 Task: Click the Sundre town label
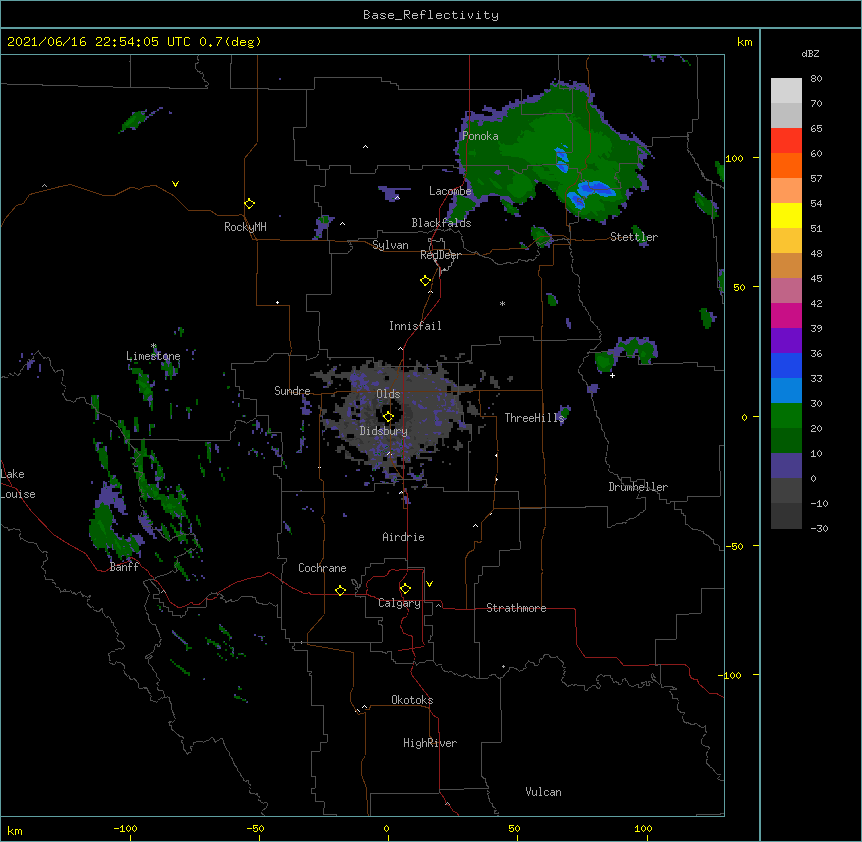click(x=292, y=391)
